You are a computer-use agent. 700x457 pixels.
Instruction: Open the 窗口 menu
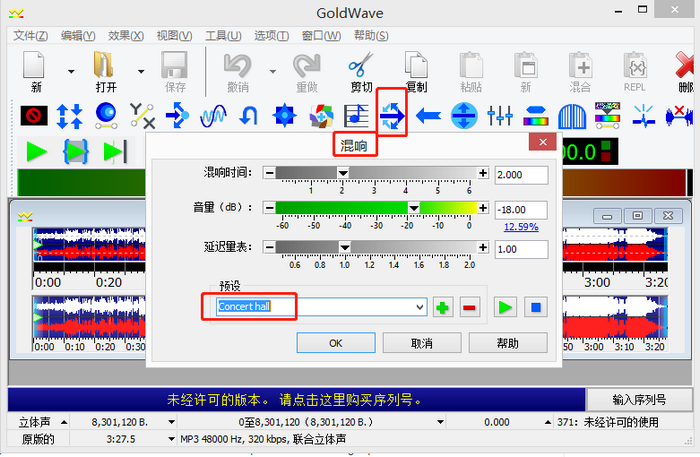321,36
